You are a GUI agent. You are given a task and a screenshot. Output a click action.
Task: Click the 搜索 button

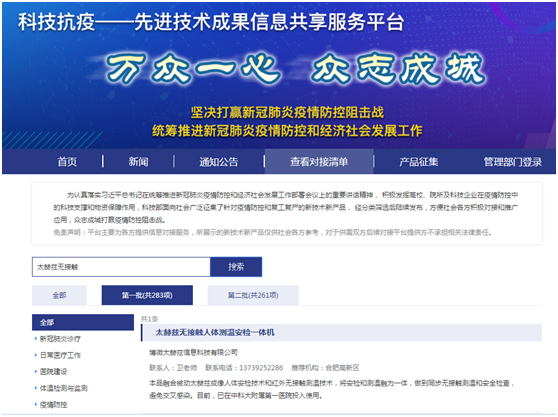pyautogui.click(x=236, y=267)
